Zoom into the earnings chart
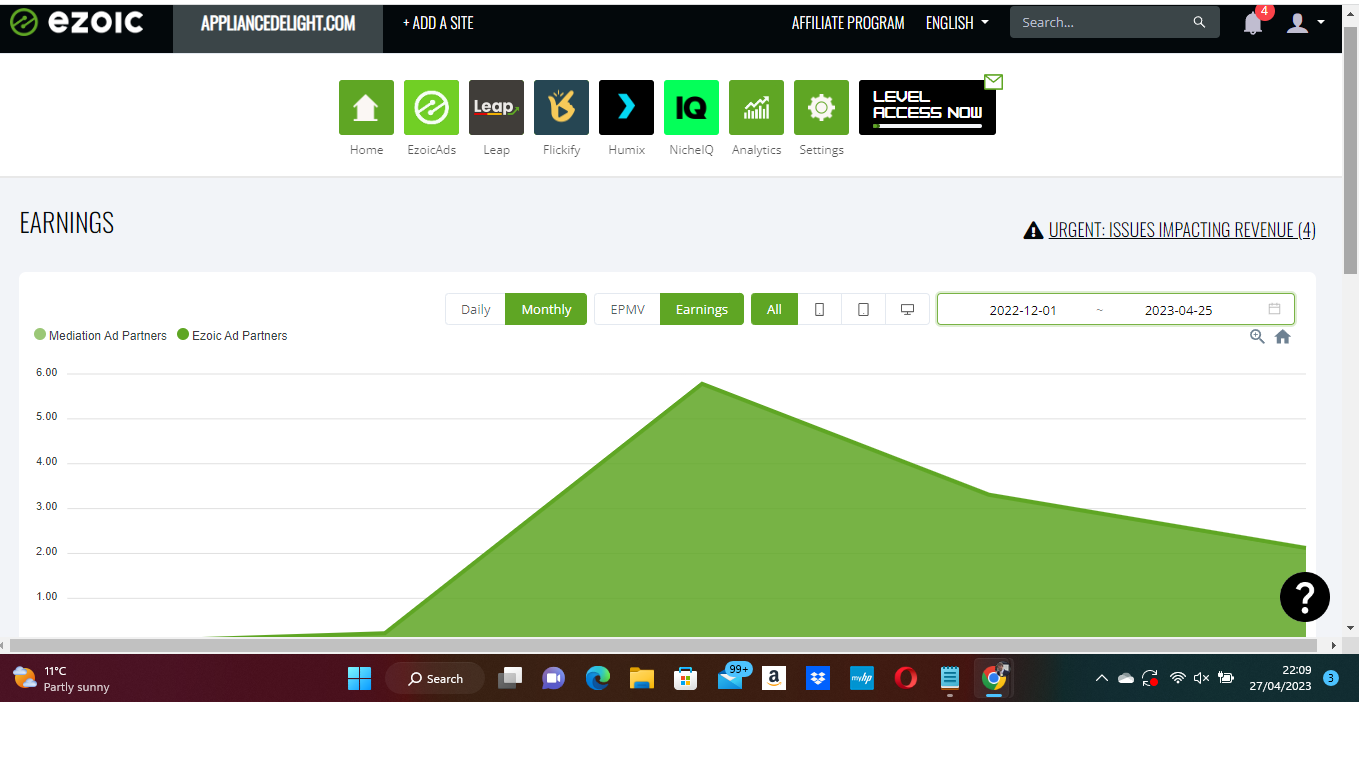This screenshot has width=1366, height=768. [1257, 337]
